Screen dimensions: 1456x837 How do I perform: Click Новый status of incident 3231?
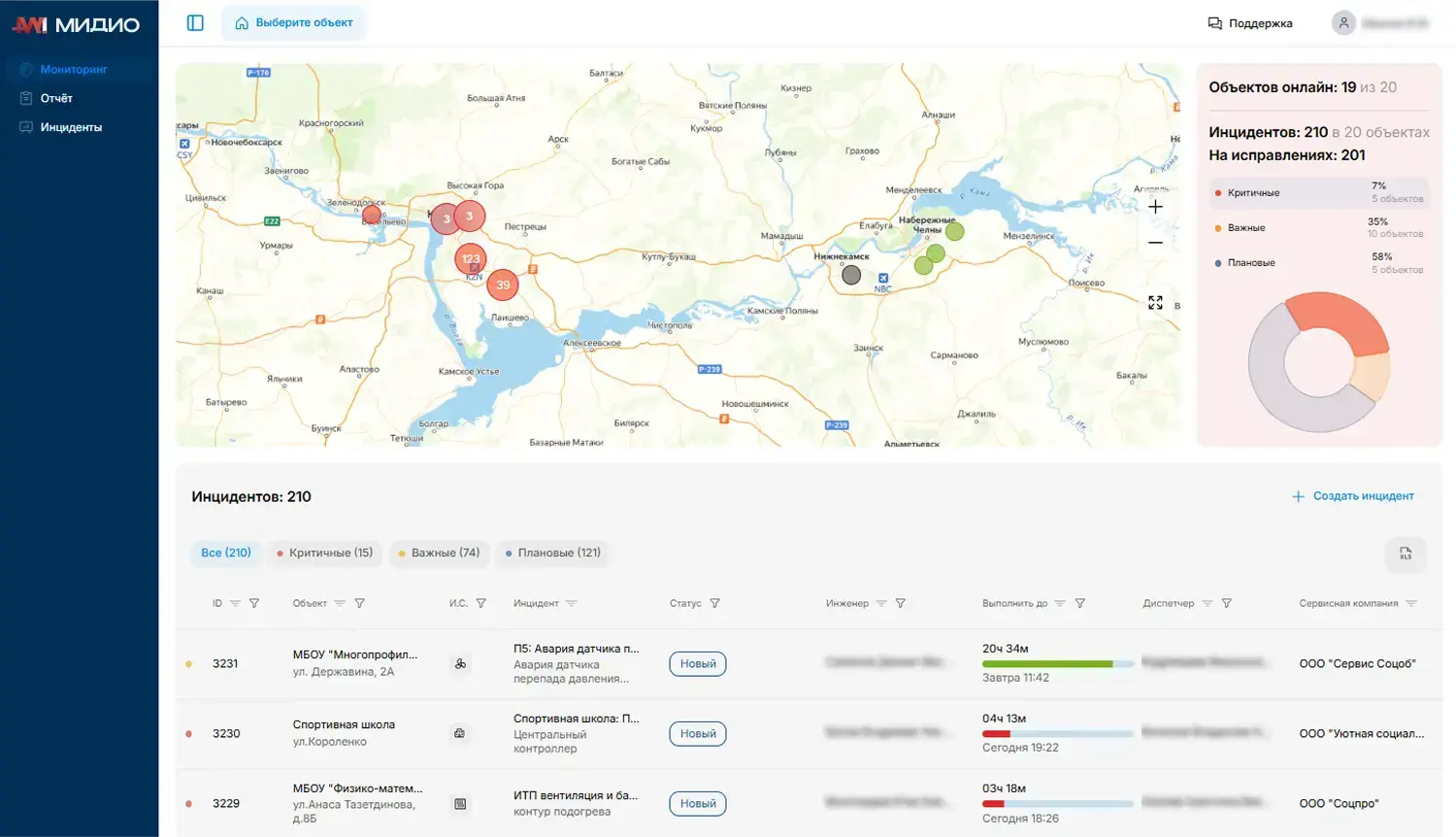tap(698, 663)
